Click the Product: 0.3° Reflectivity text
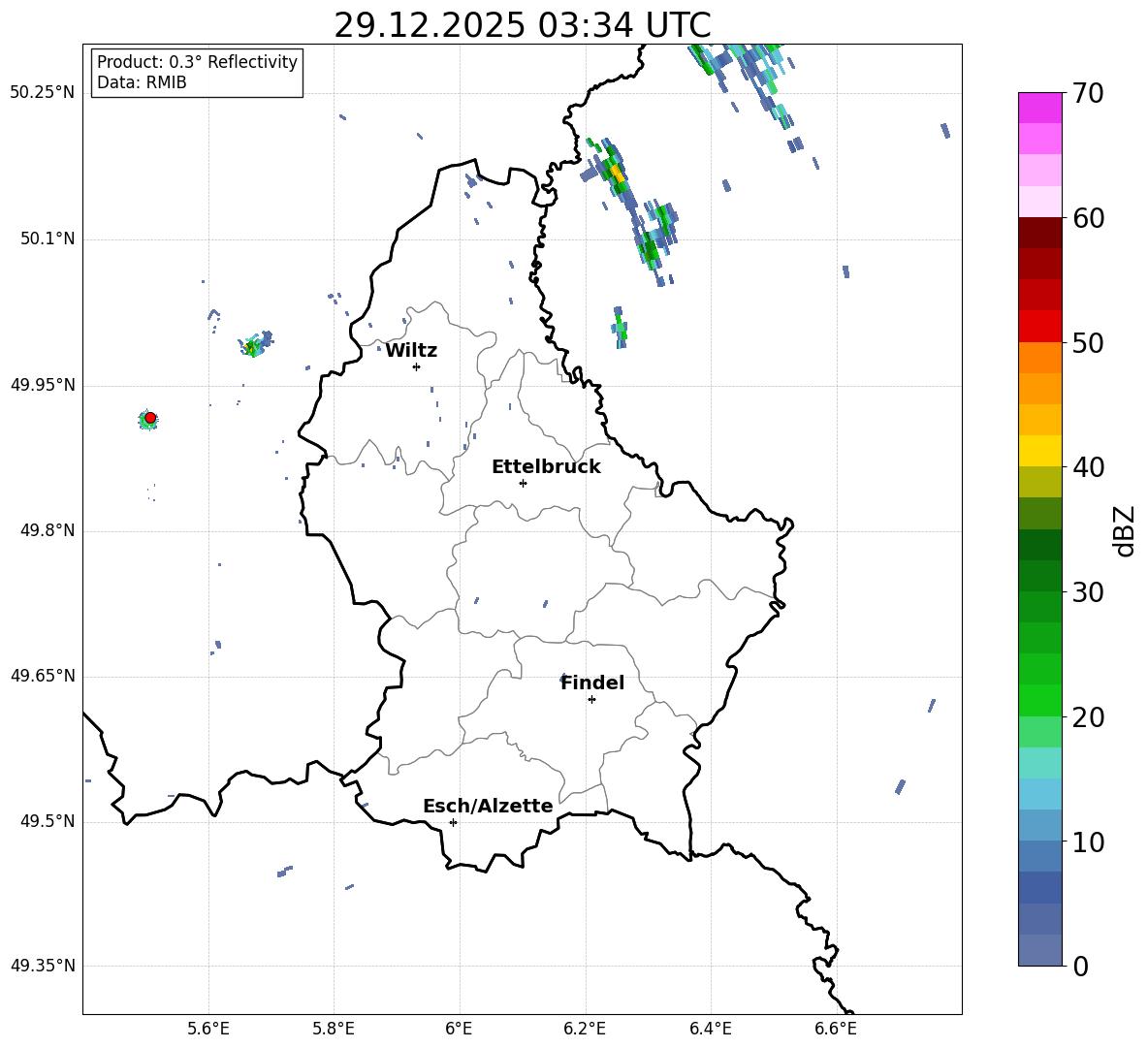Image resolution: width=1148 pixels, height=1048 pixels. coord(197,62)
